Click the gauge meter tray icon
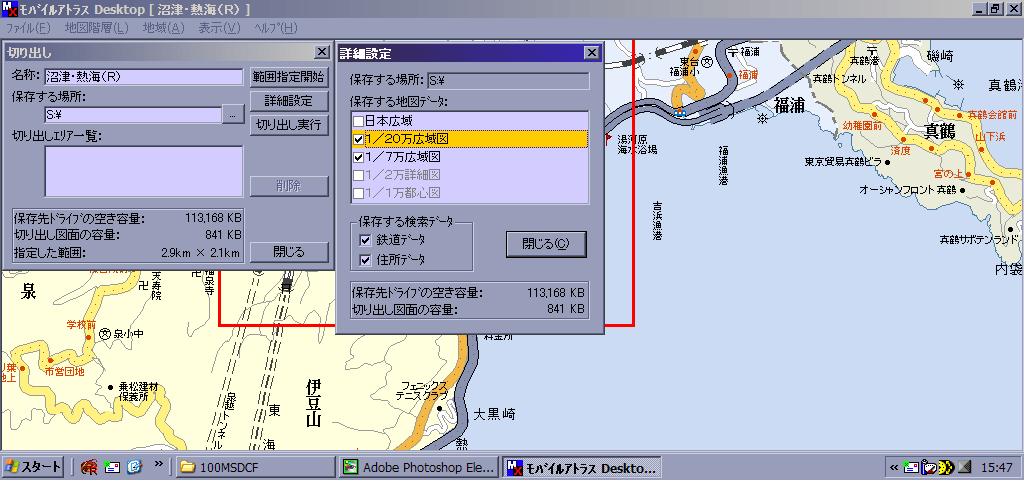Image resolution: width=1024 pixels, height=480 pixels. 928,468
